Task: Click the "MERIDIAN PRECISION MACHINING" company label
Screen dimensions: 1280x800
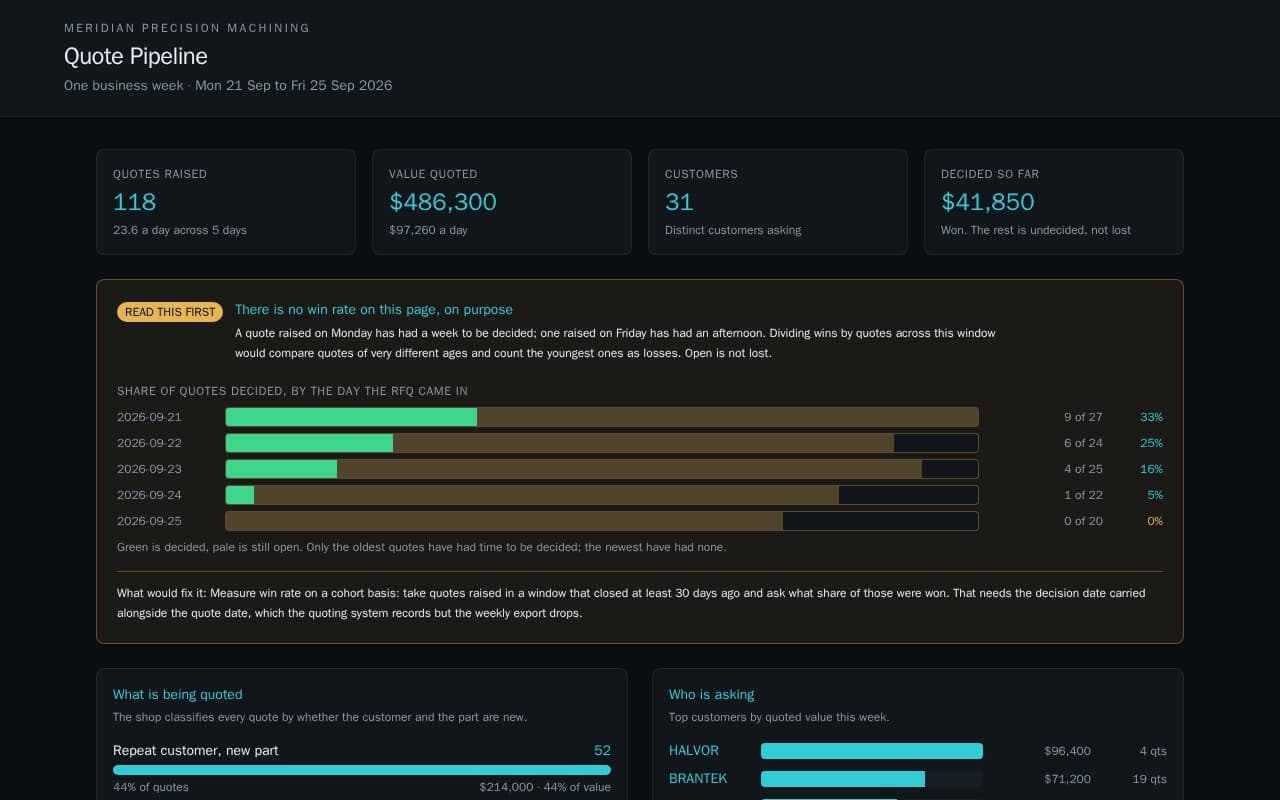Action: [187, 28]
